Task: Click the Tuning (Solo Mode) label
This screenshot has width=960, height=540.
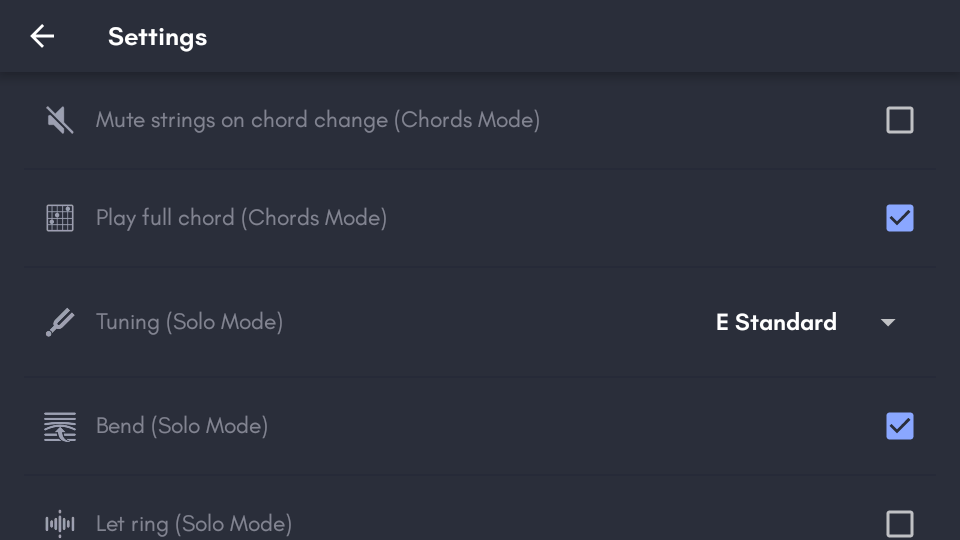Action: point(189,322)
